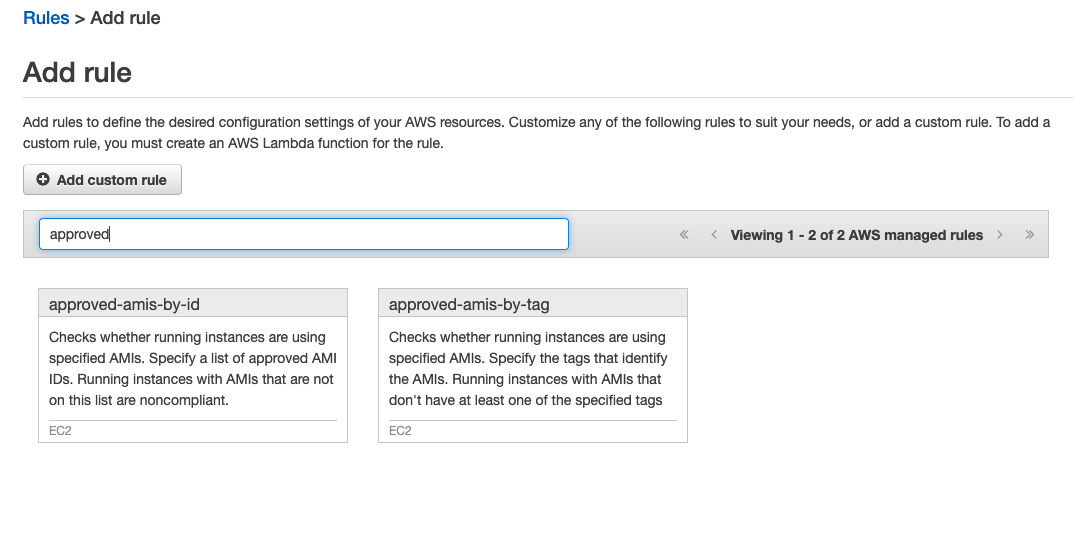Click the current 'Add rule' breadcrumb item
This screenshot has width=1085, height=556.
[x=125, y=18]
